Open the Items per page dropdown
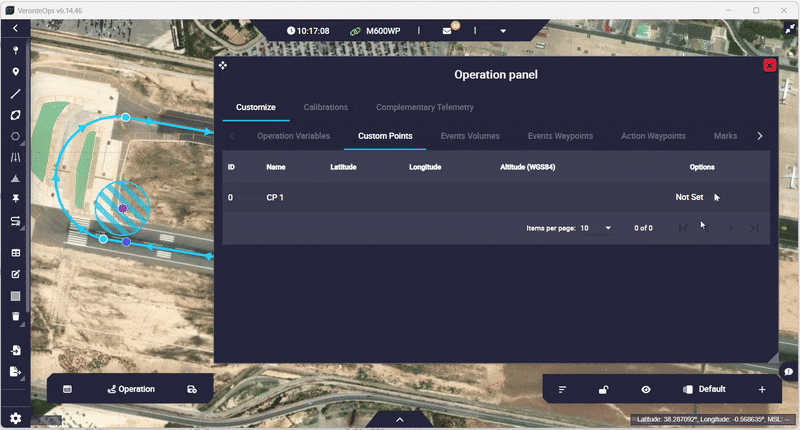Viewport: 800px width, 430px height. coord(596,228)
